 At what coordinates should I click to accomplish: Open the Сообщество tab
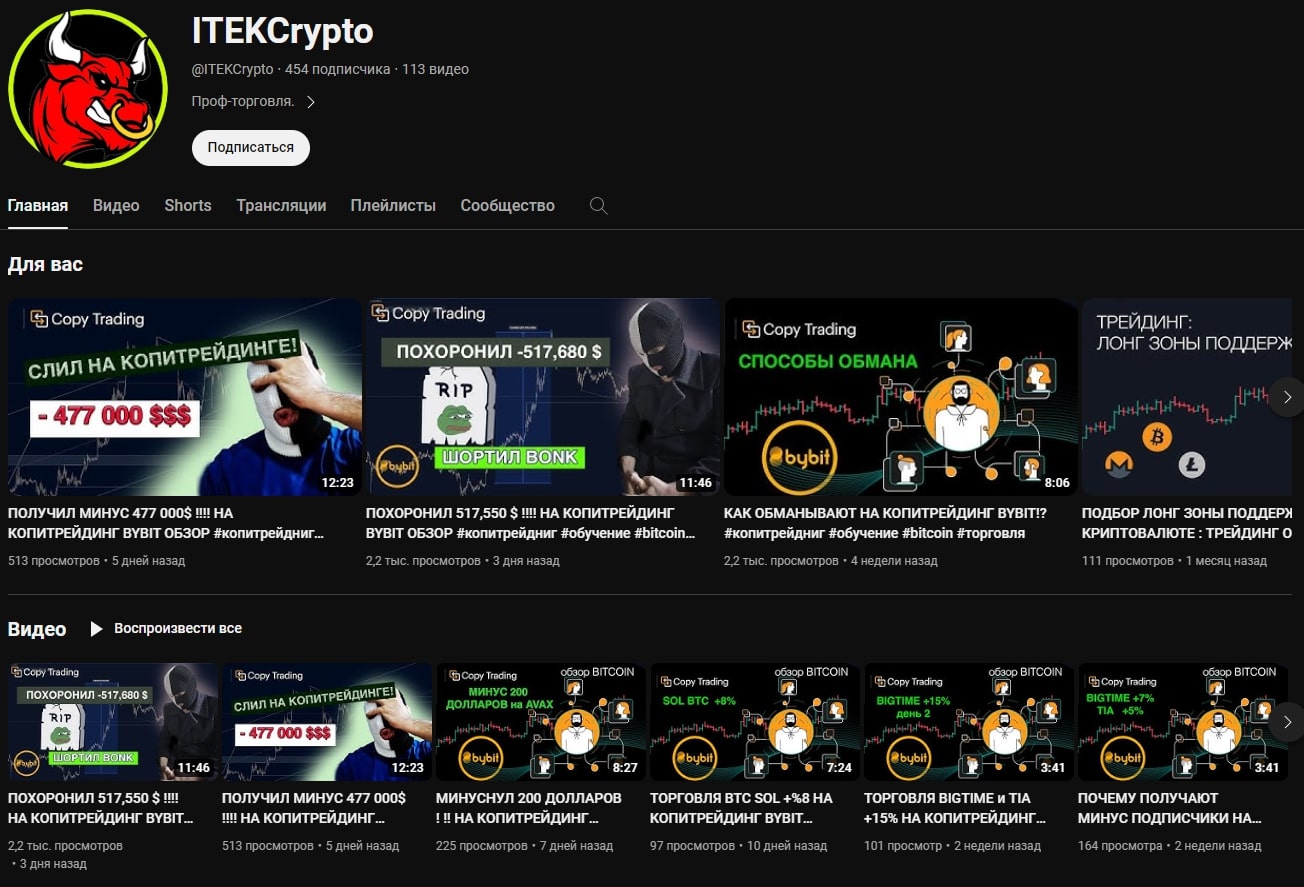coord(507,205)
